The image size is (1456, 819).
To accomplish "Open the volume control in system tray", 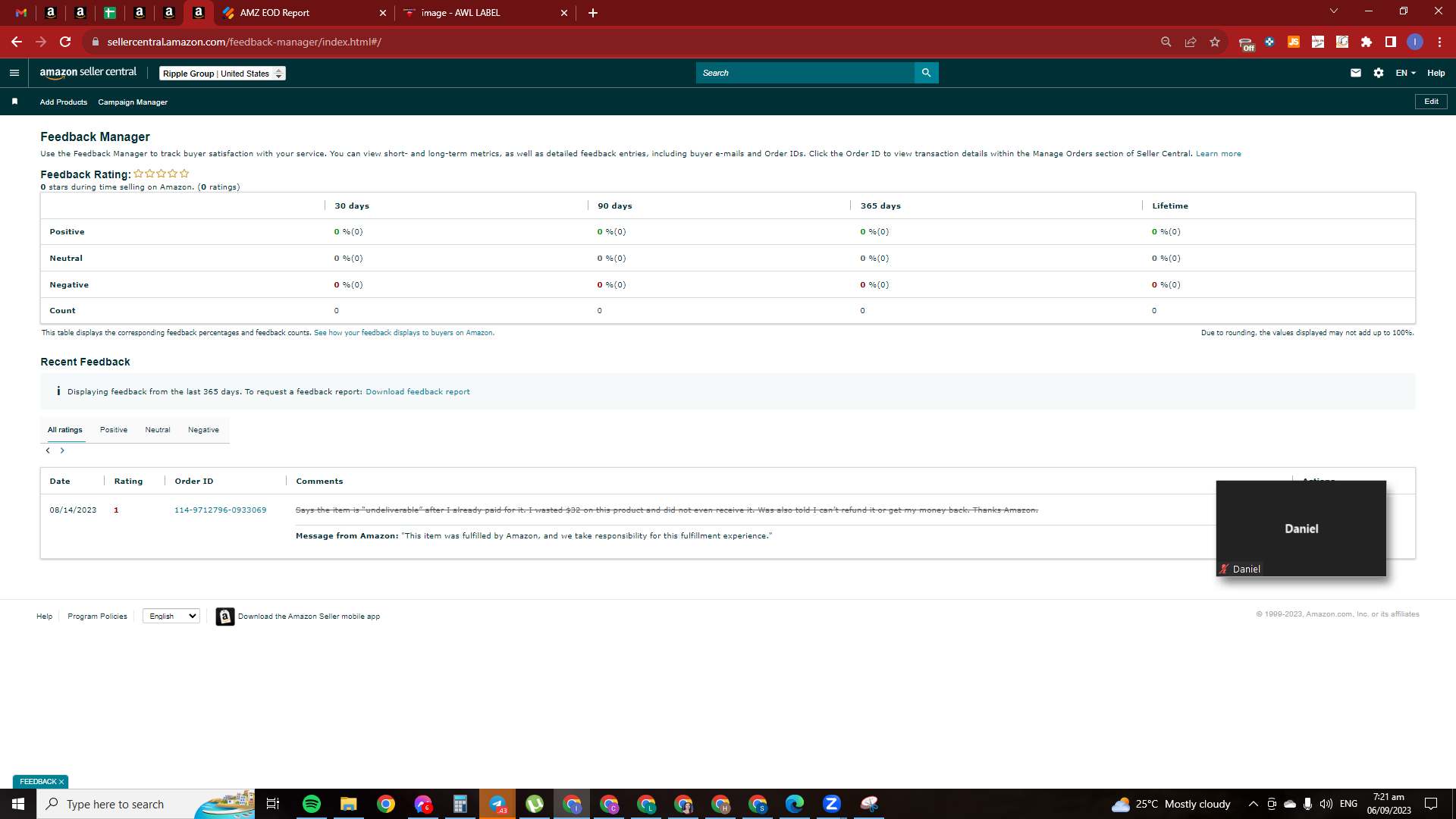I will pyautogui.click(x=1326, y=804).
